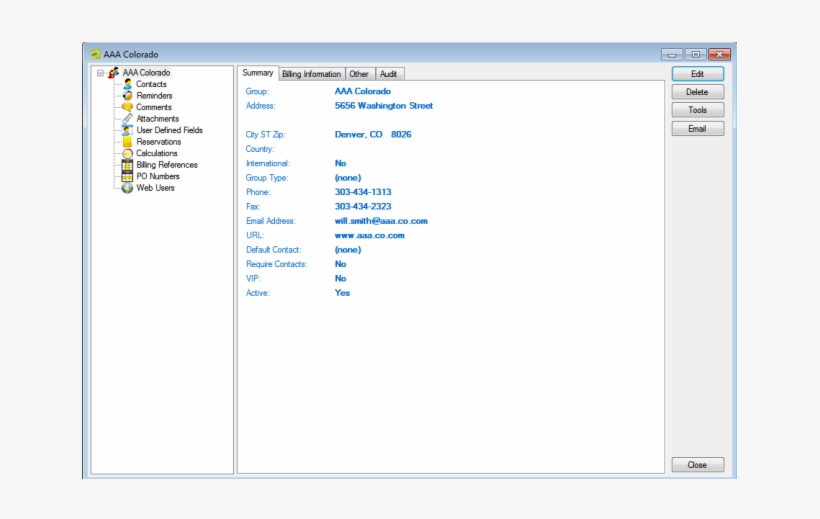Image resolution: width=820 pixels, height=519 pixels.
Task: Maximize the AAA Colorado window
Action: (x=696, y=54)
